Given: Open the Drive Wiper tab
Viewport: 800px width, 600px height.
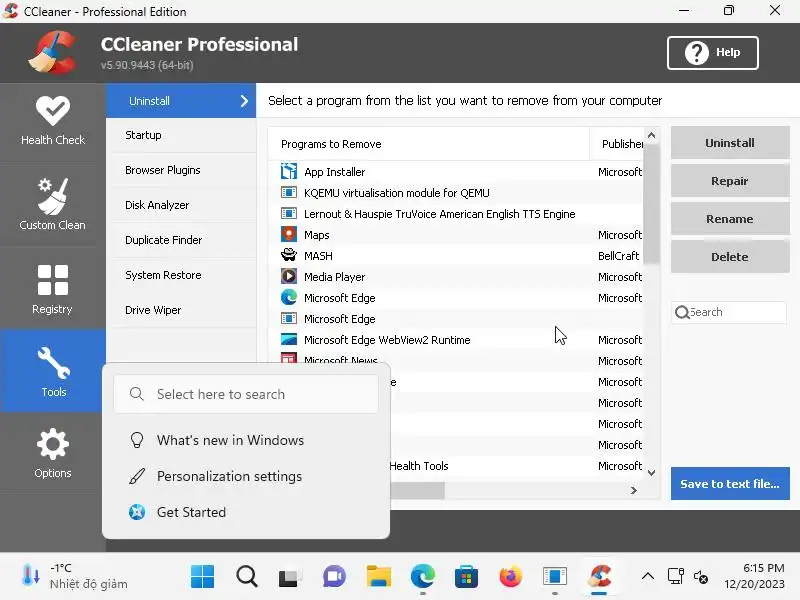Looking at the screenshot, I should tap(181, 310).
